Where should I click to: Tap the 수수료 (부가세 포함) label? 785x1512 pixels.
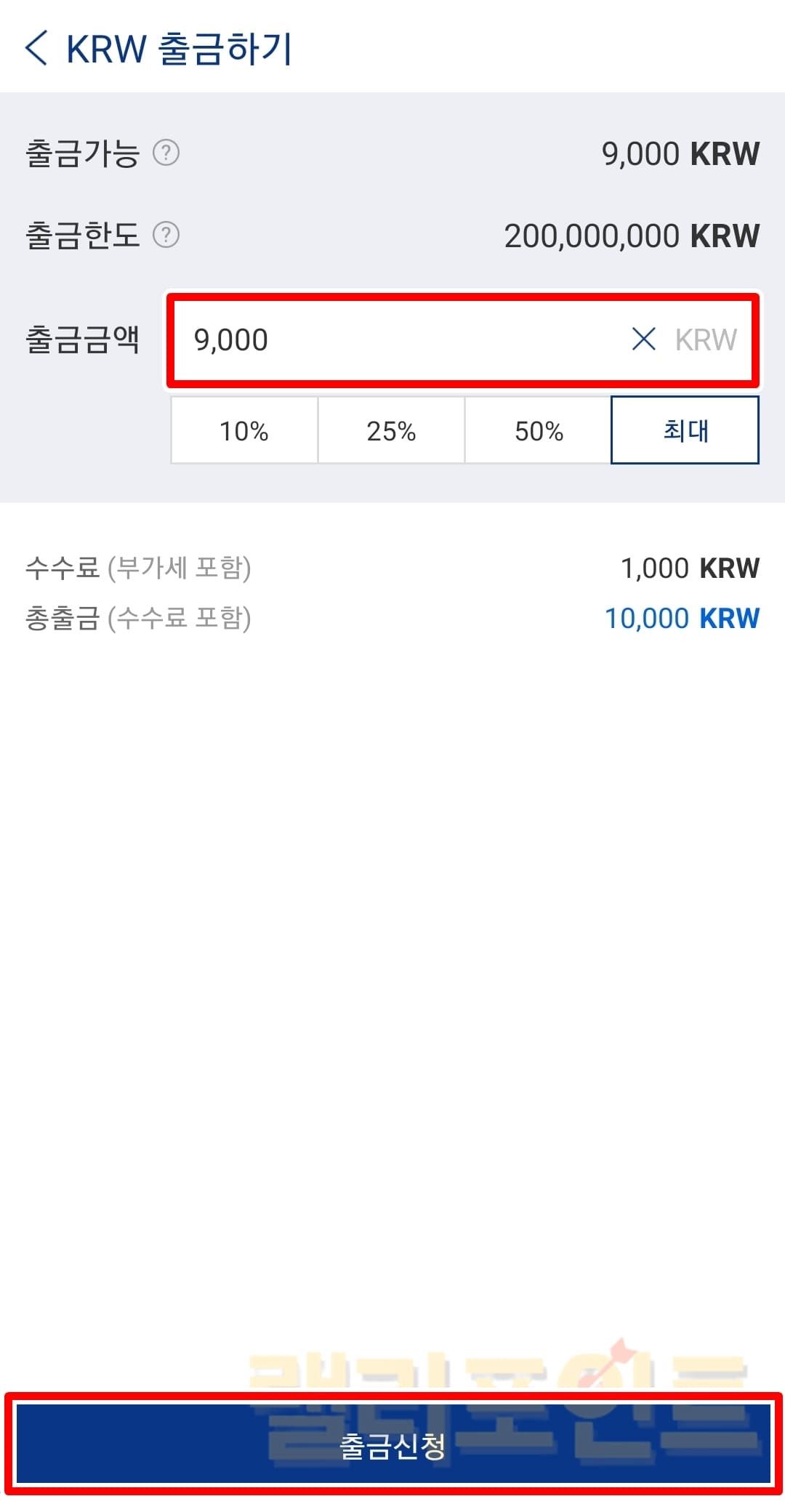point(138,568)
